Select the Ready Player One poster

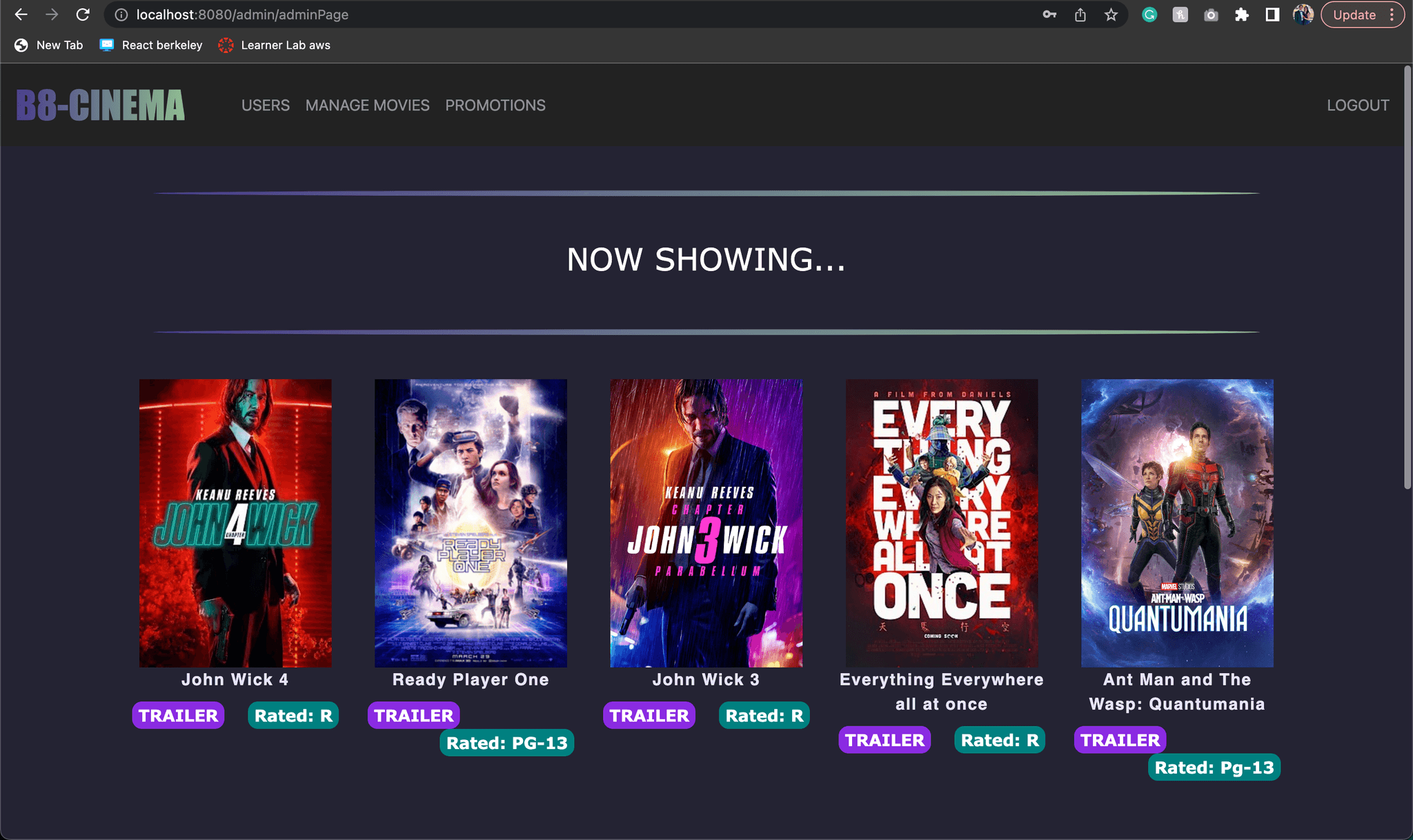[471, 523]
